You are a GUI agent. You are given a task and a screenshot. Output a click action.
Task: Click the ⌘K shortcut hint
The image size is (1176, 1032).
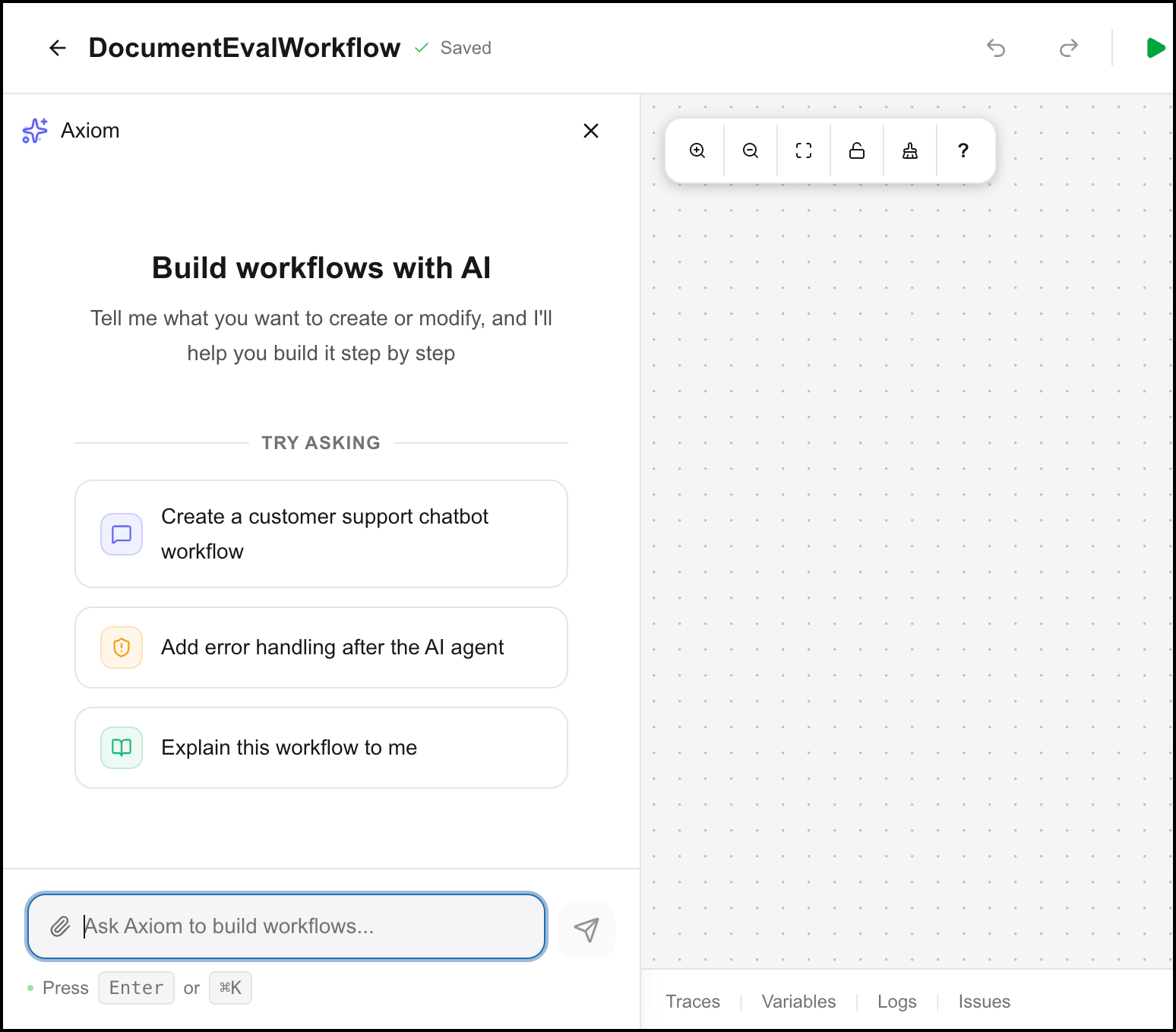pos(230,988)
